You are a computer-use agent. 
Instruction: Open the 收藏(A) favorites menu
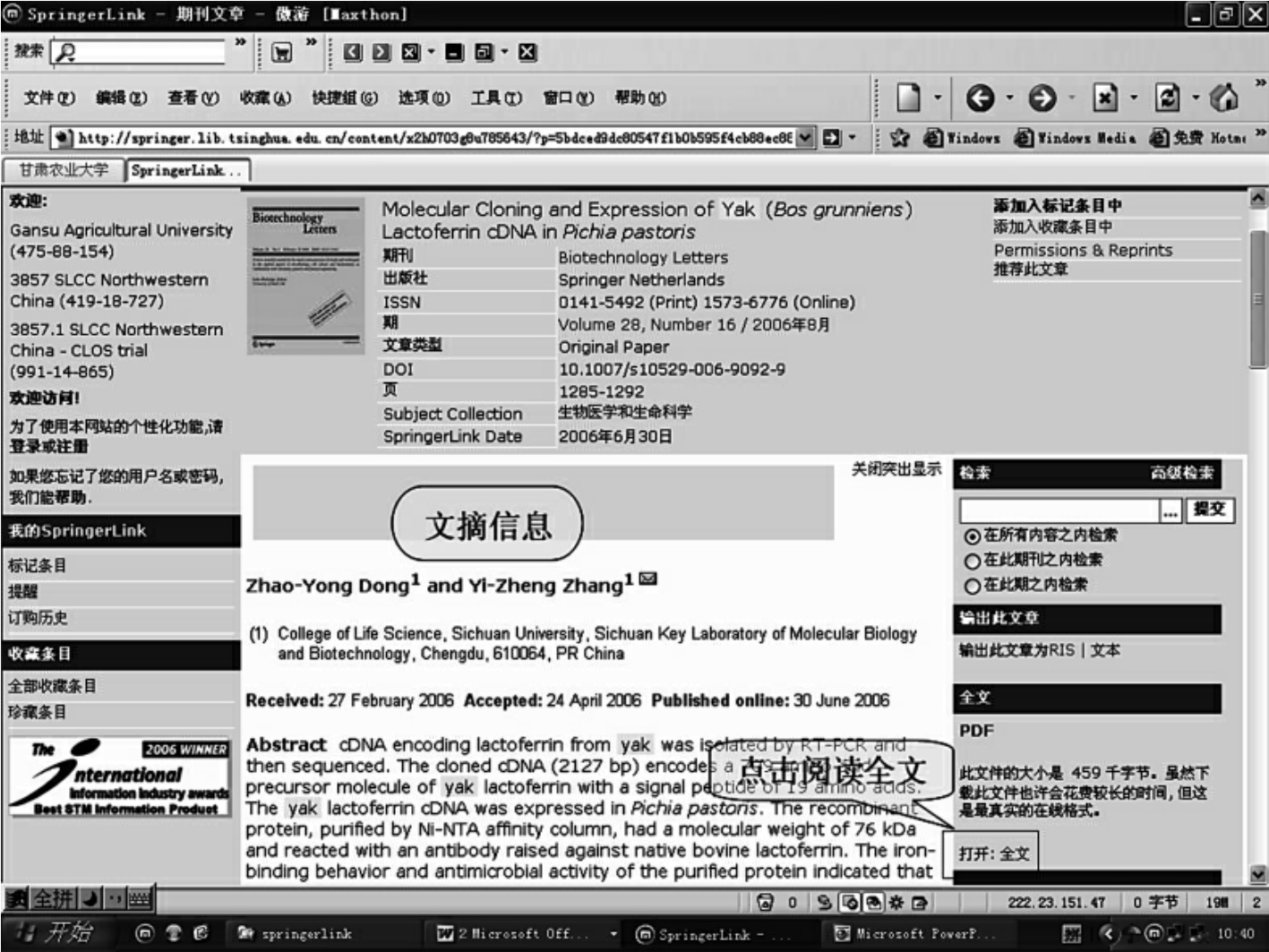pyautogui.click(x=265, y=98)
